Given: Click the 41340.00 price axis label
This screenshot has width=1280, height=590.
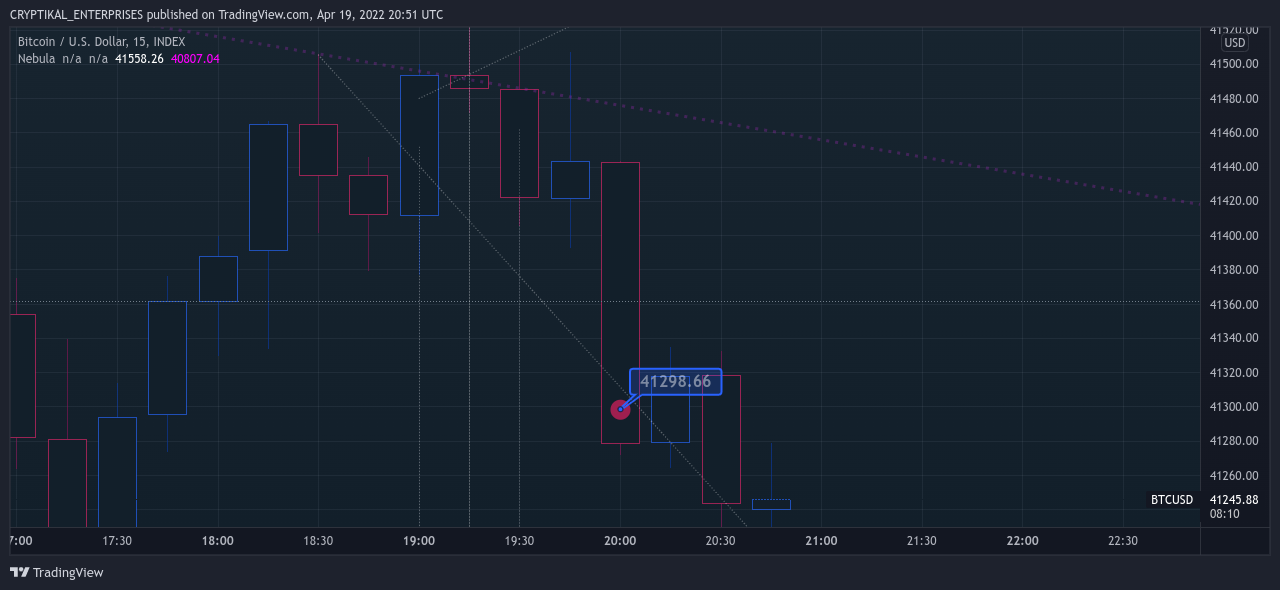Looking at the screenshot, I should click(1233, 338).
